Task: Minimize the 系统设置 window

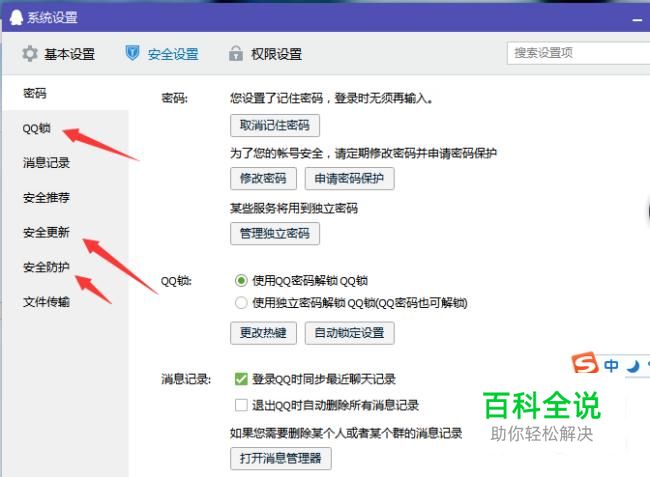Action: click(637, 19)
